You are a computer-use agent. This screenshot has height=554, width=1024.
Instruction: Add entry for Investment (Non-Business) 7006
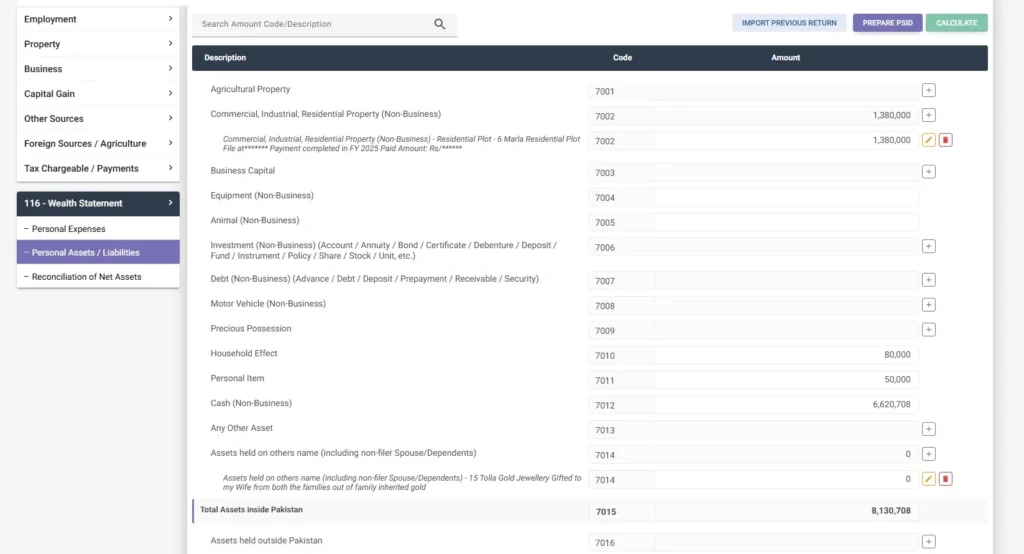coord(928,246)
